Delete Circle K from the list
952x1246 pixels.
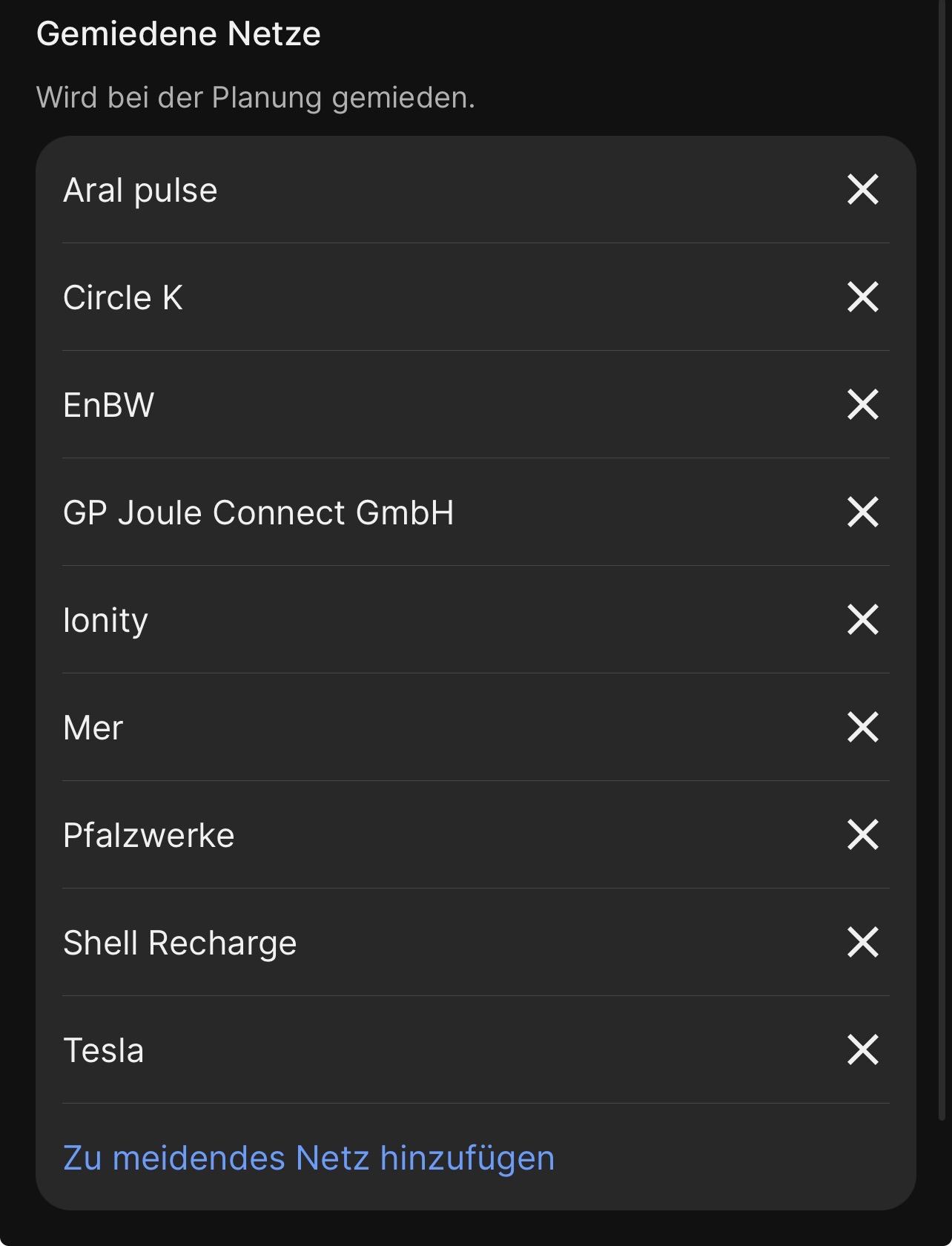pyautogui.click(x=862, y=297)
